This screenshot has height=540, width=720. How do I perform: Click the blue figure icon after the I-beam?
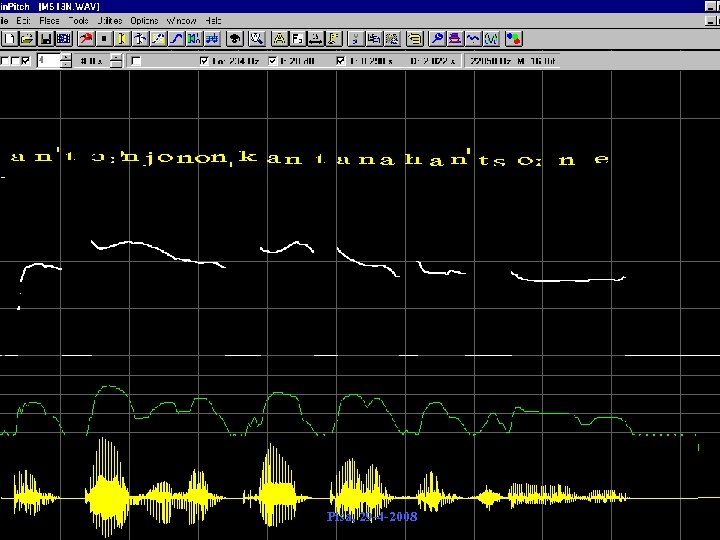pos(140,39)
